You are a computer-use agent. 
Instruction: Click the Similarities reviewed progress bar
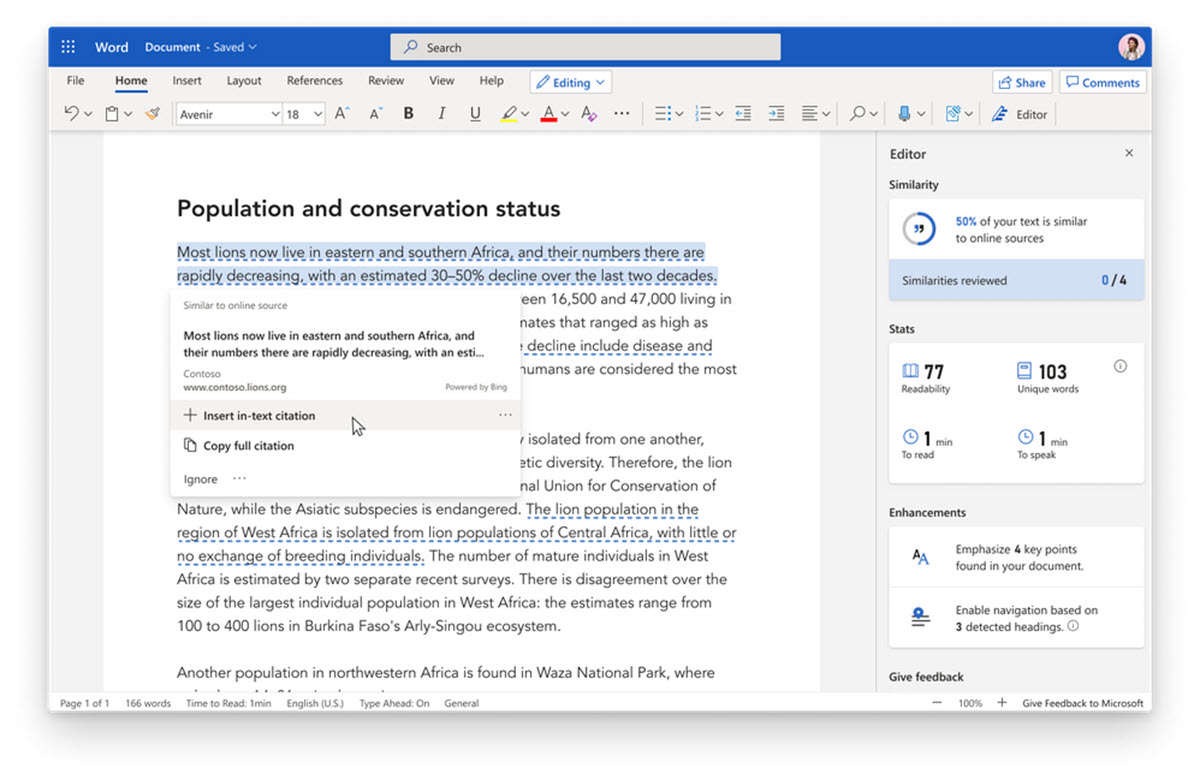click(x=1015, y=280)
